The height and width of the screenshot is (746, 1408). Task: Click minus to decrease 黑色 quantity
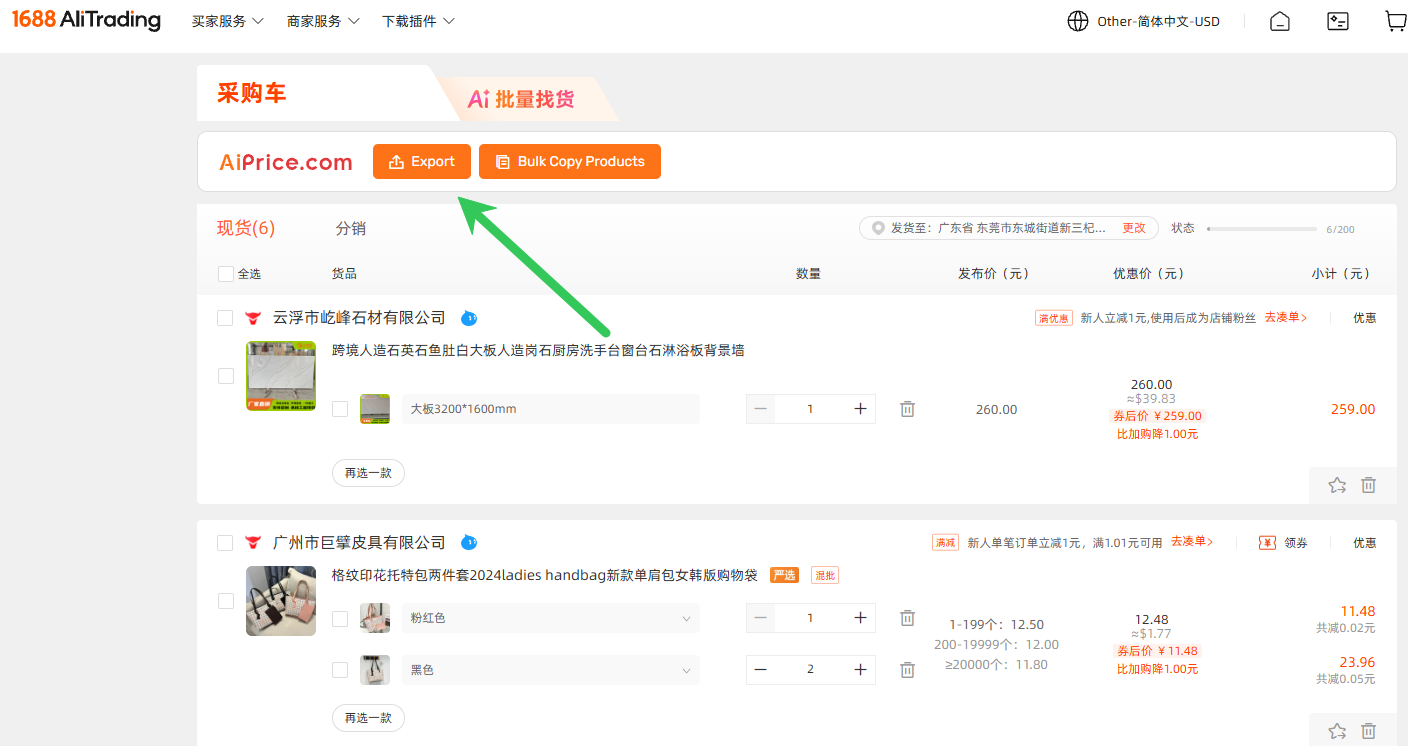pos(761,669)
